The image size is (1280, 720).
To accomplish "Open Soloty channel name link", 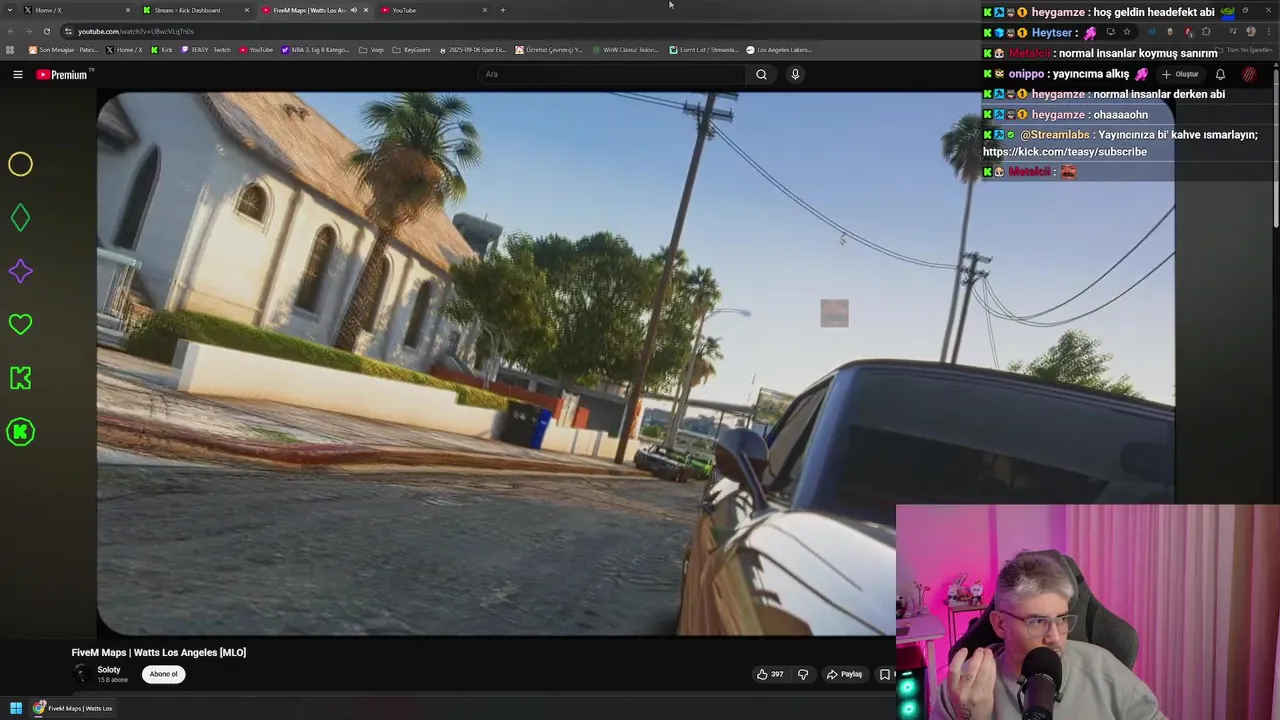I will pyautogui.click(x=109, y=669).
